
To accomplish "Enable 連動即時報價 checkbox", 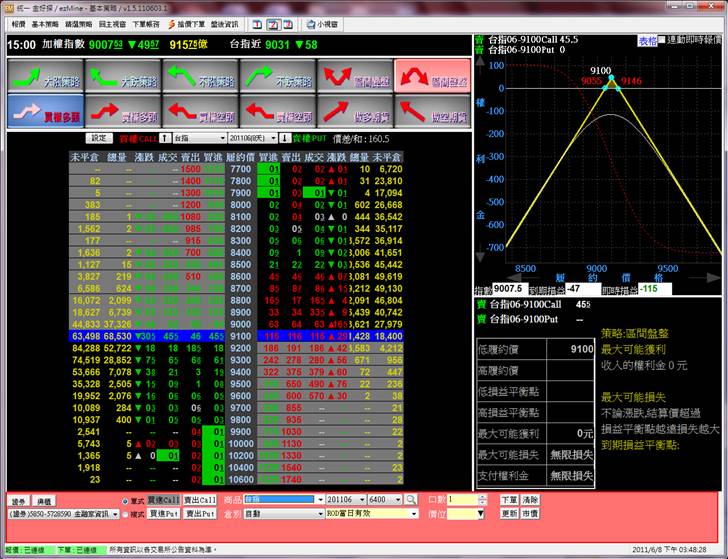I will click(663, 40).
